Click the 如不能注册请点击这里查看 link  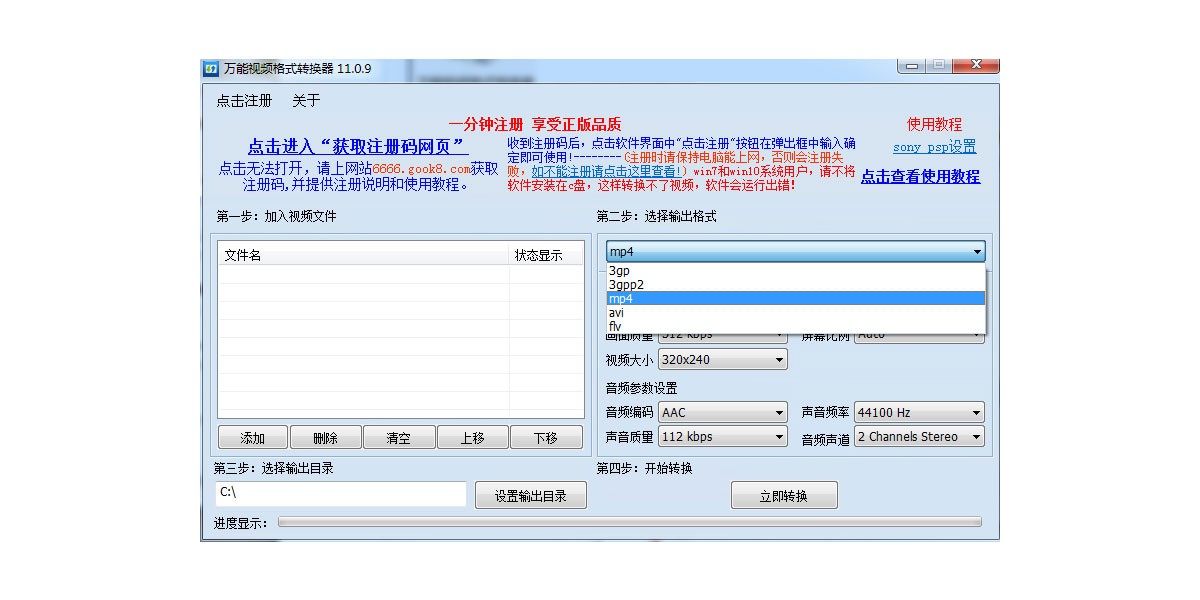[x=607, y=171]
